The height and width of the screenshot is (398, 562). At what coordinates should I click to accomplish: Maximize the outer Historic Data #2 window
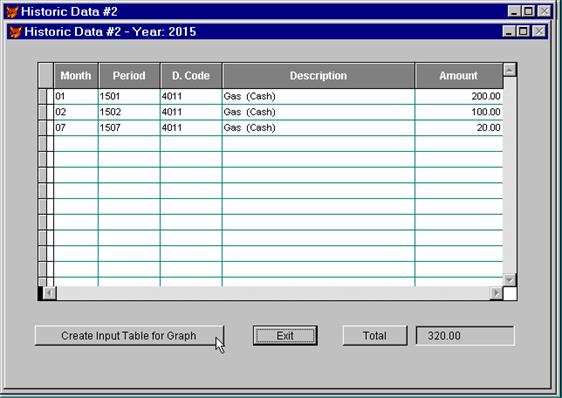528,11
